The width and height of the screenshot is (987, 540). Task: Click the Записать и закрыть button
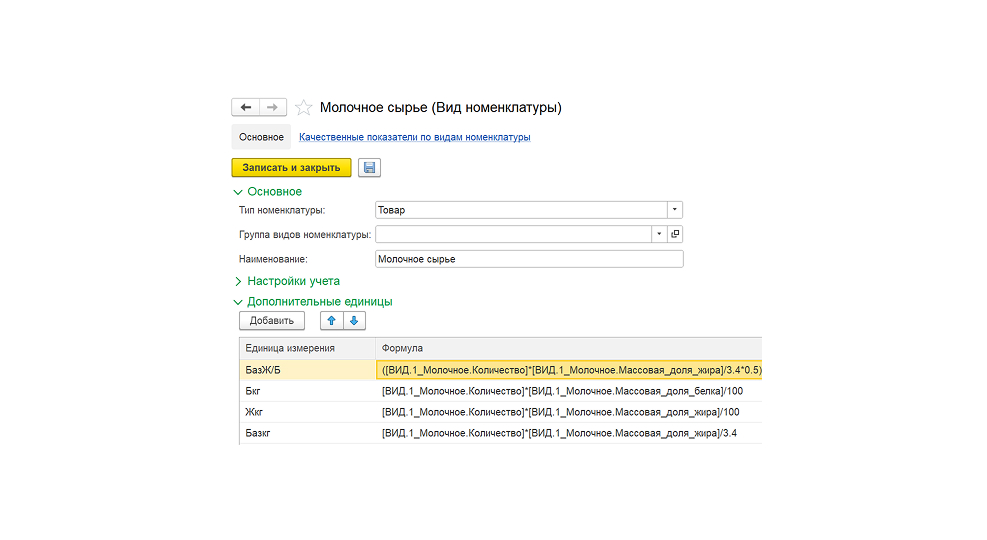pyautogui.click(x=291, y=167)
